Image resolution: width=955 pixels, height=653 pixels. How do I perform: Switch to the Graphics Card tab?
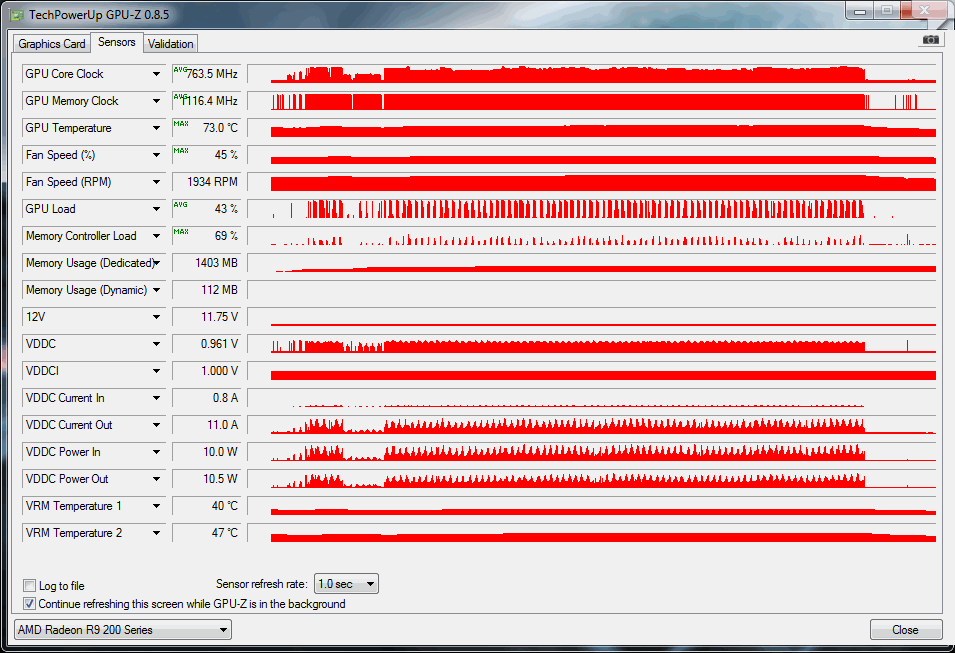52,44
